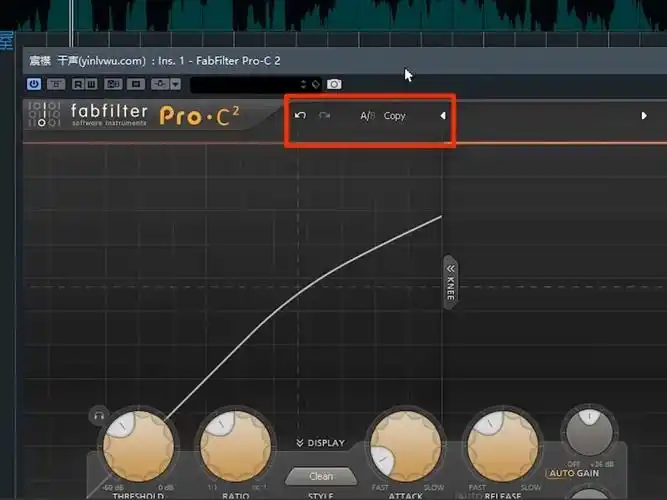The height and width of the screenshot is (500, 667).
Task: Click the rectangular window-mode host toolbar button
Action: point(136,84)
